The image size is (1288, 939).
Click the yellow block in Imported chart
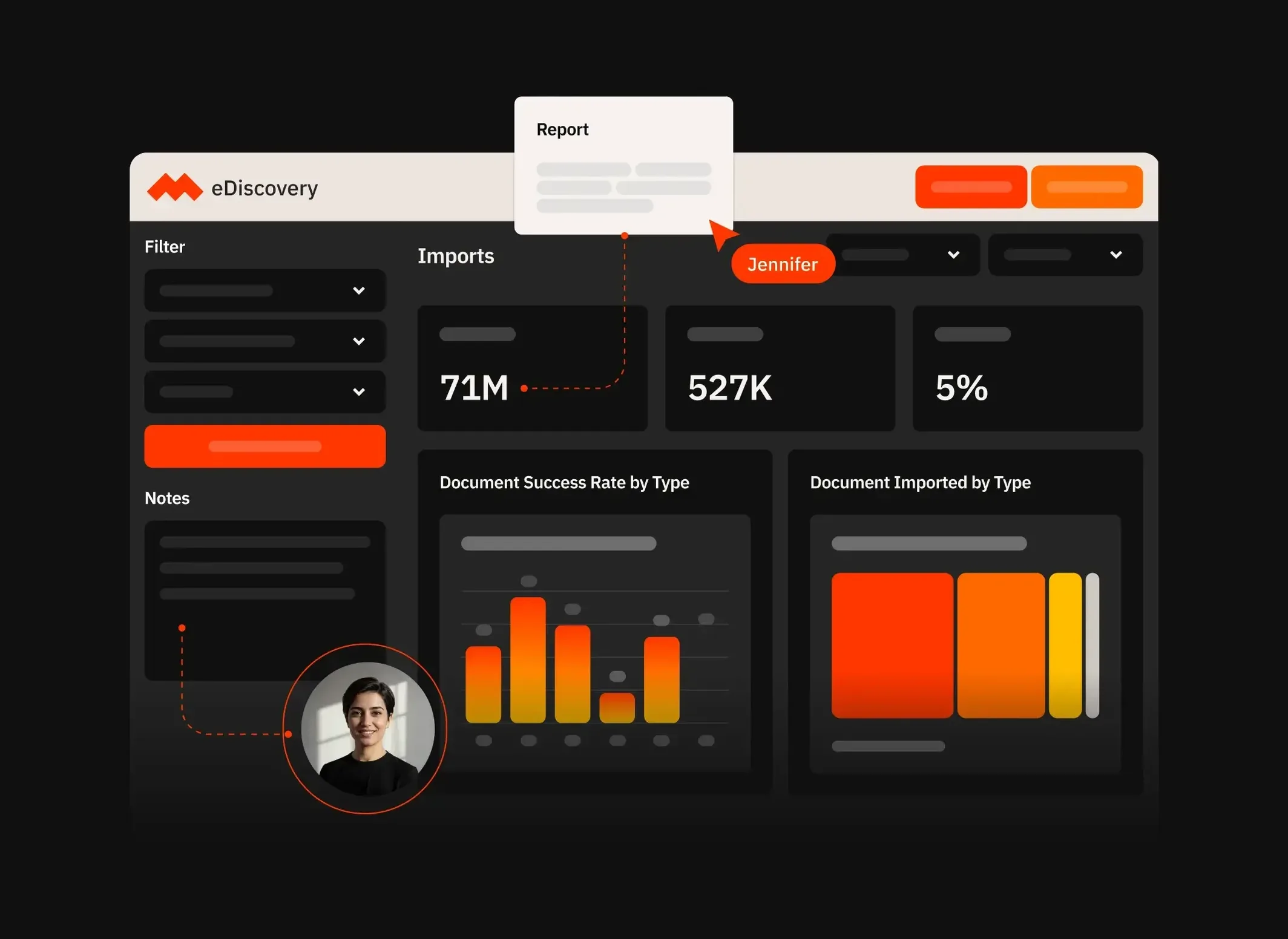[x=1065, y=645]
